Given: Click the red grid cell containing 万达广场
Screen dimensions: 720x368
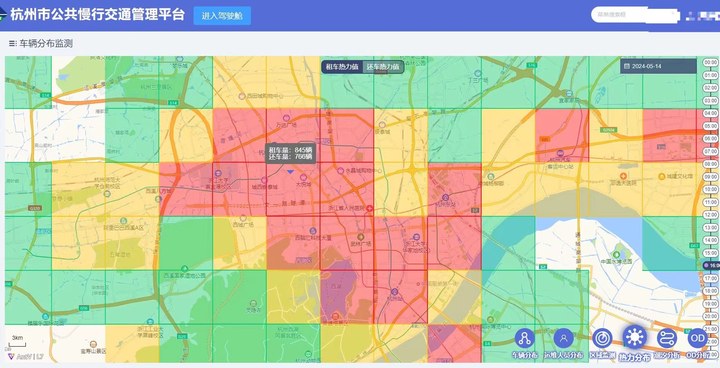Looking at the screenshot, I should 293,135.
